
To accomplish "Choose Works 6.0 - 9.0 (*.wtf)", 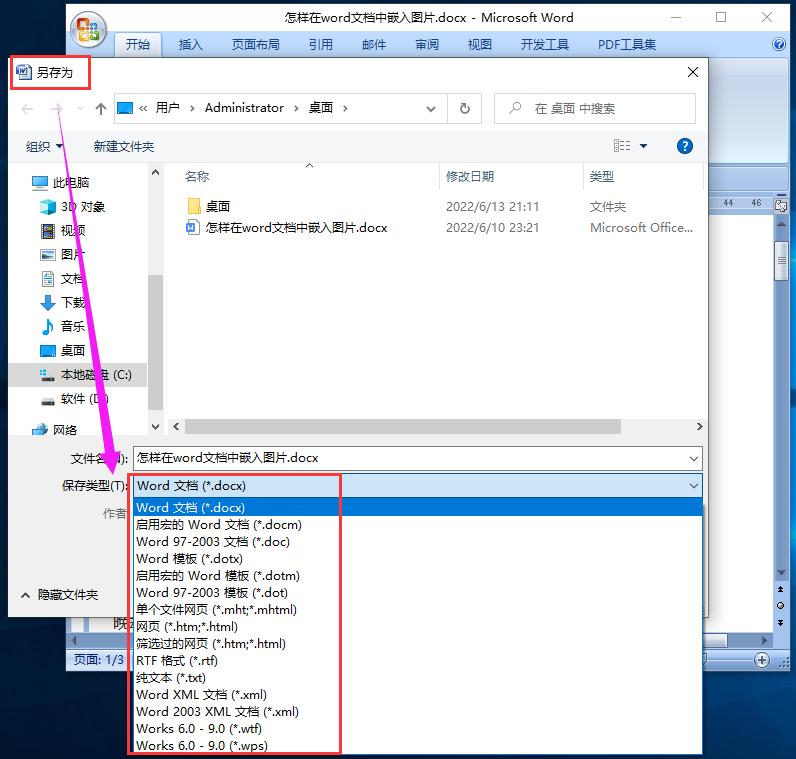I will coord(418,729).
